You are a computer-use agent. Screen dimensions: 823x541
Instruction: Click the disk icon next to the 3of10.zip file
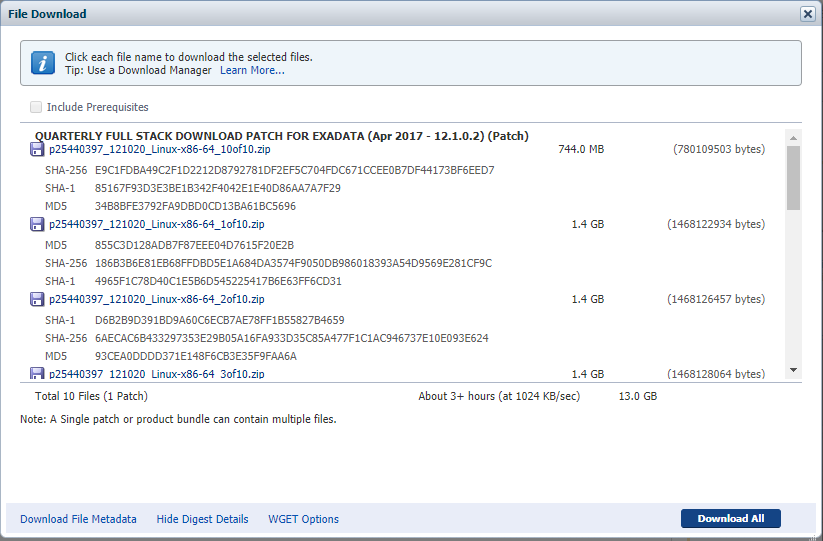[37, 374]
